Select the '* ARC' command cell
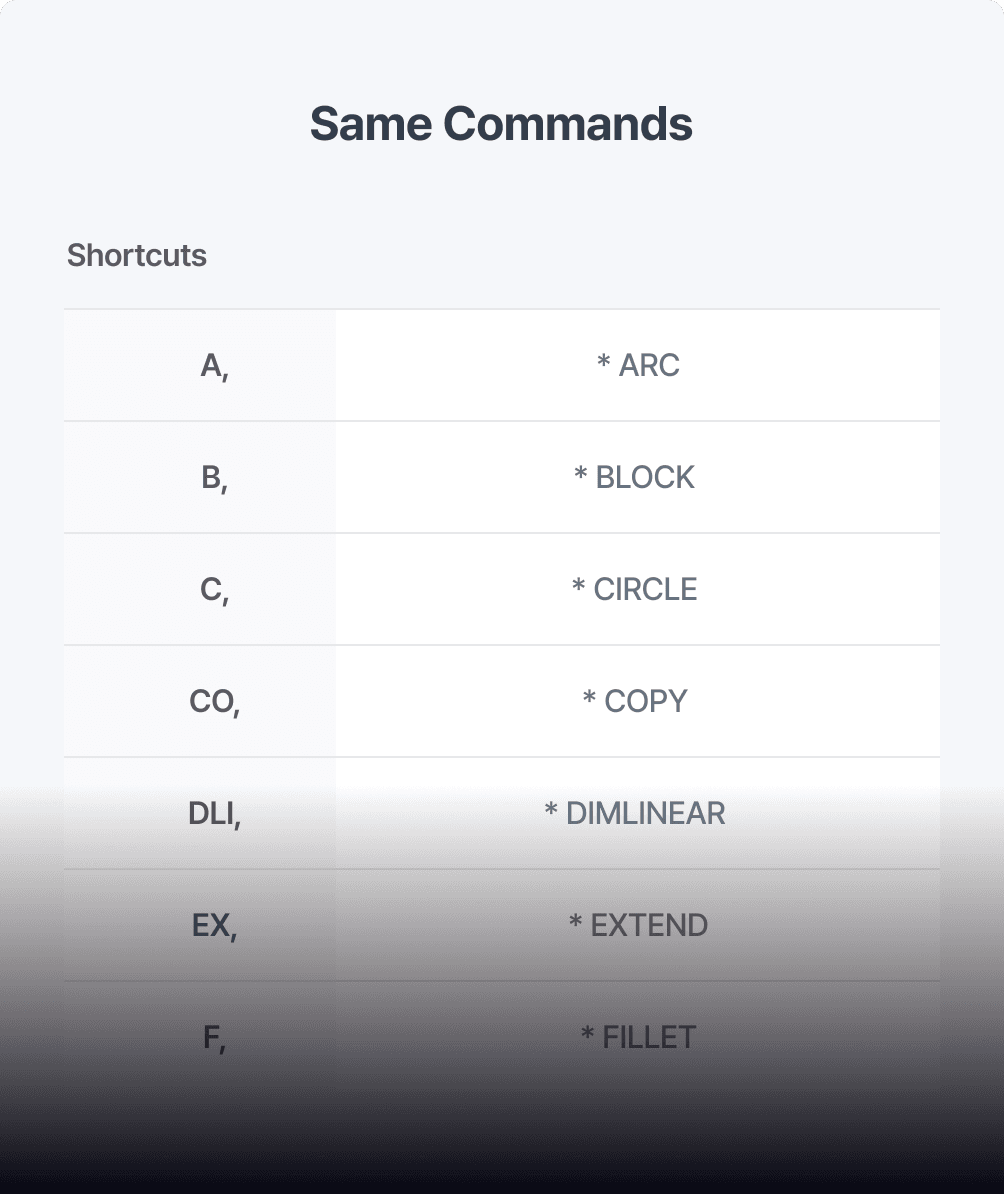1004x1194 pixels. pos(638,366)
